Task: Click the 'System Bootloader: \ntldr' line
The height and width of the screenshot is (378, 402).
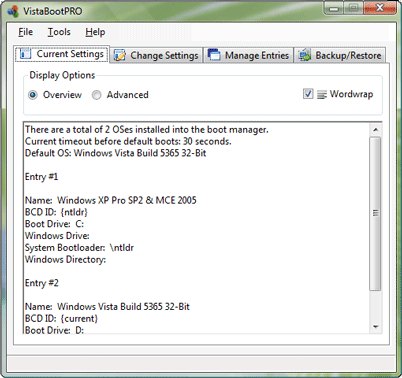Action: 79,248
